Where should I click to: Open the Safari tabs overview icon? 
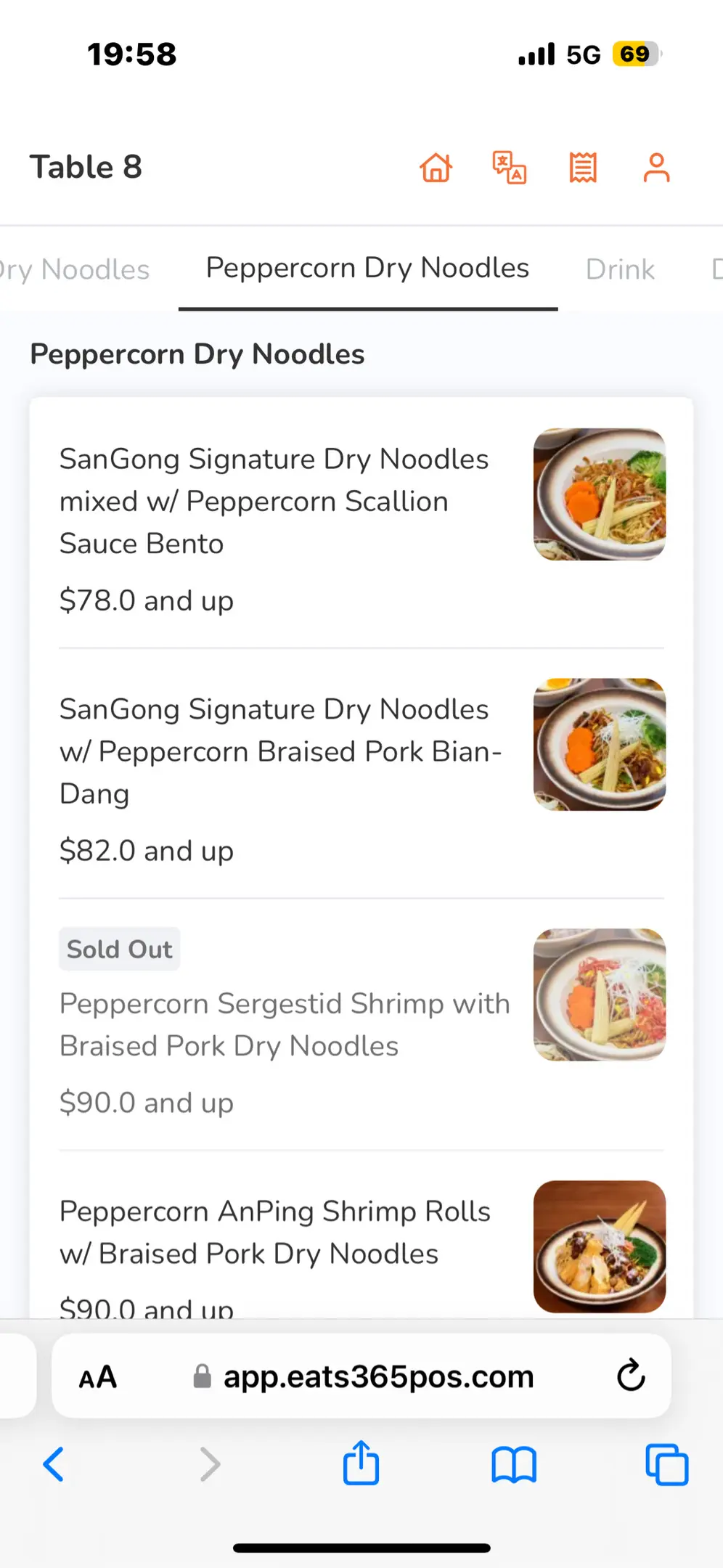(x=666, y=1464)
